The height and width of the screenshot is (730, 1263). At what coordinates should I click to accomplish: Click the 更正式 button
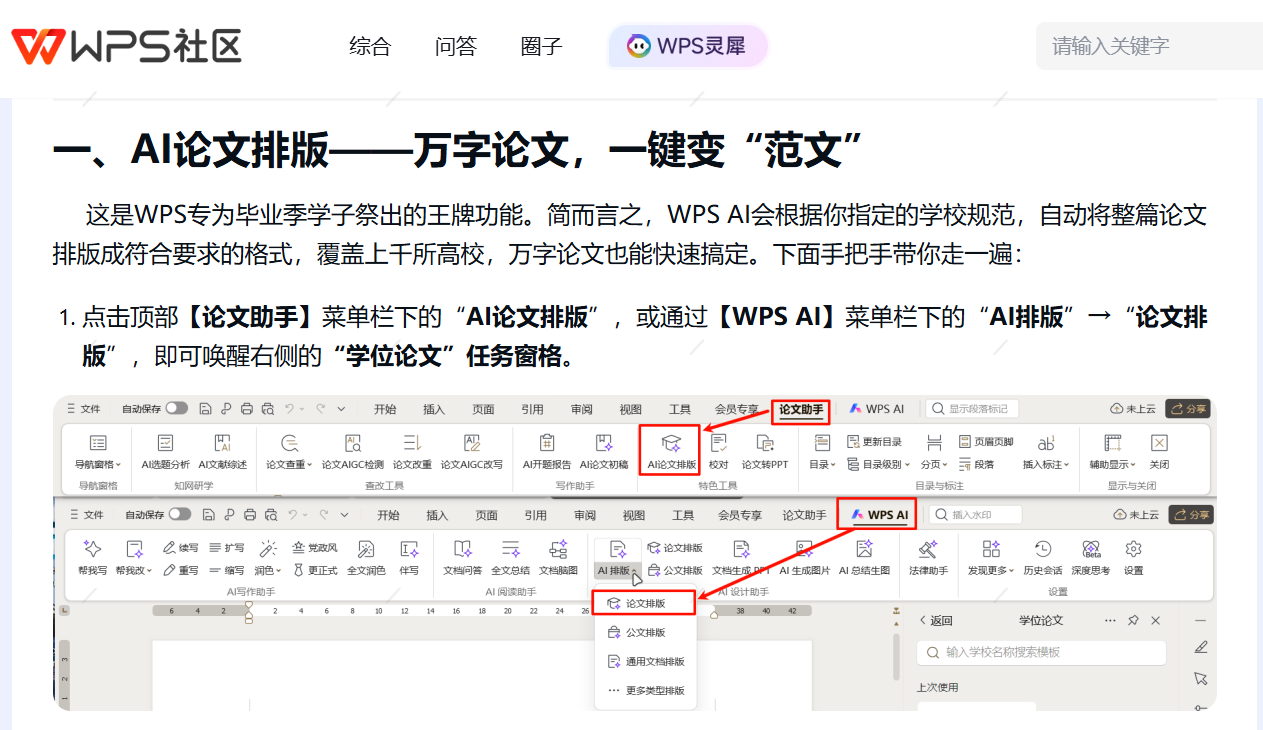[x=315, y=570]
